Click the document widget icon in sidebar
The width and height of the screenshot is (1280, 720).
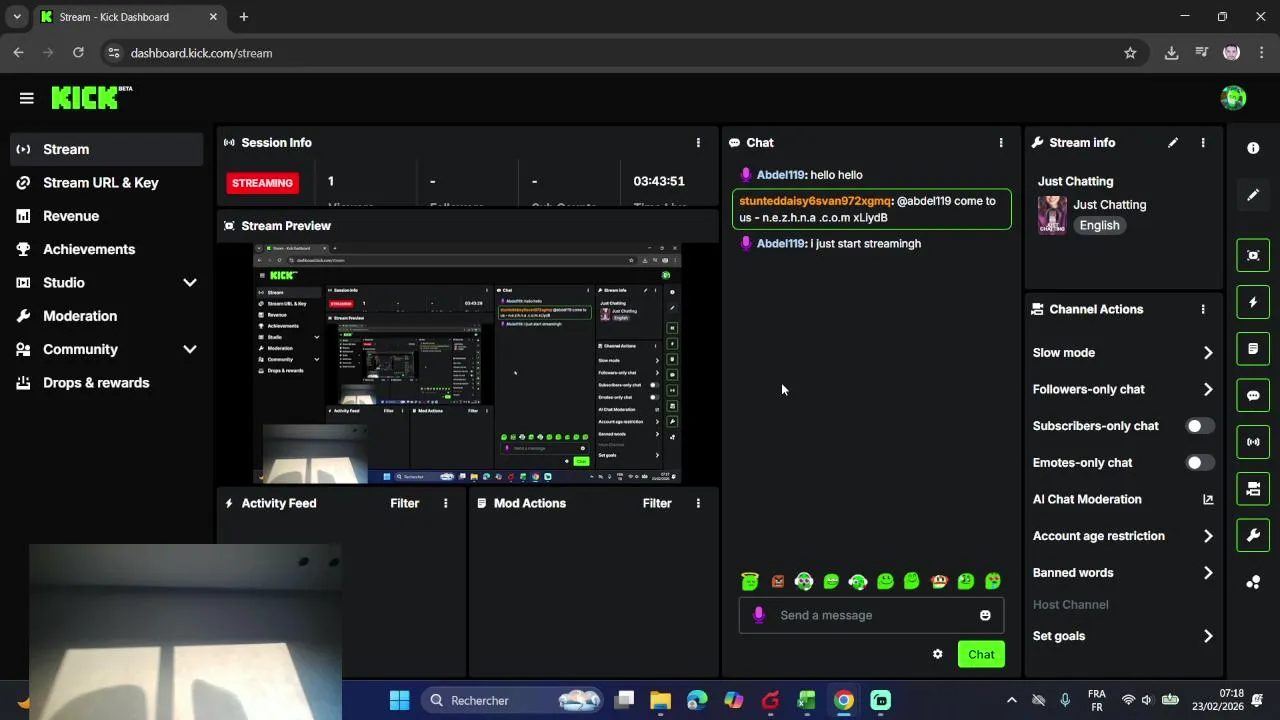point(1253,349)
